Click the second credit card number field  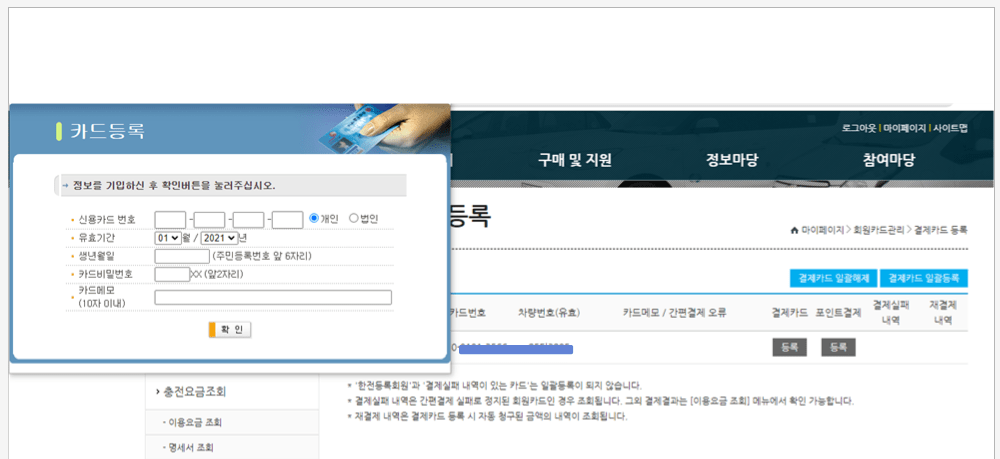209,220
